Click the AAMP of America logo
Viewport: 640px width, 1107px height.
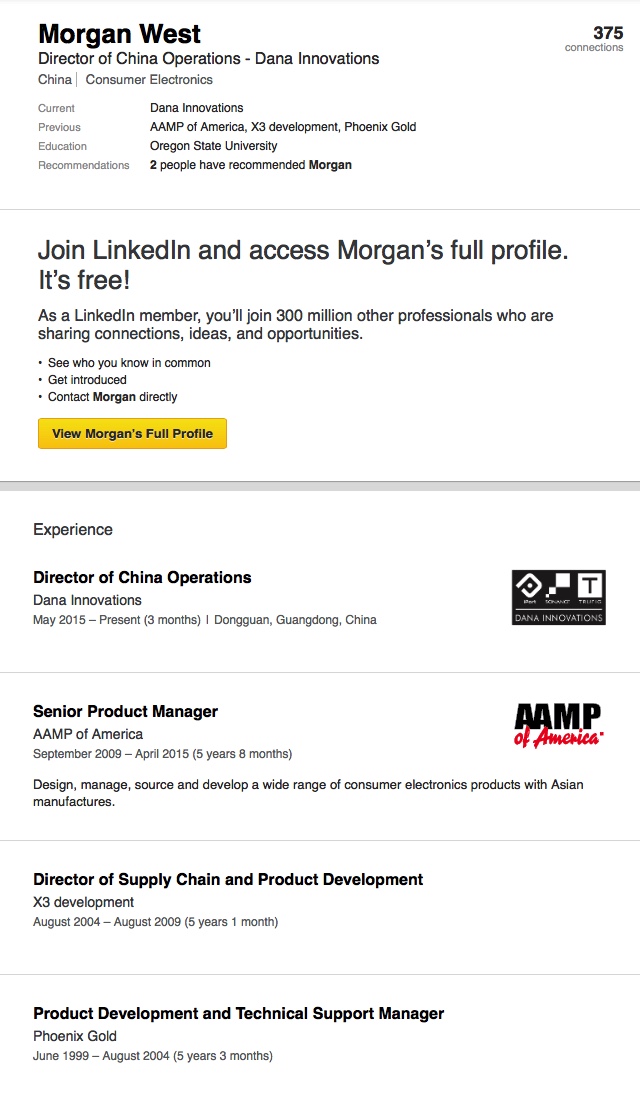tap(558, 724)
